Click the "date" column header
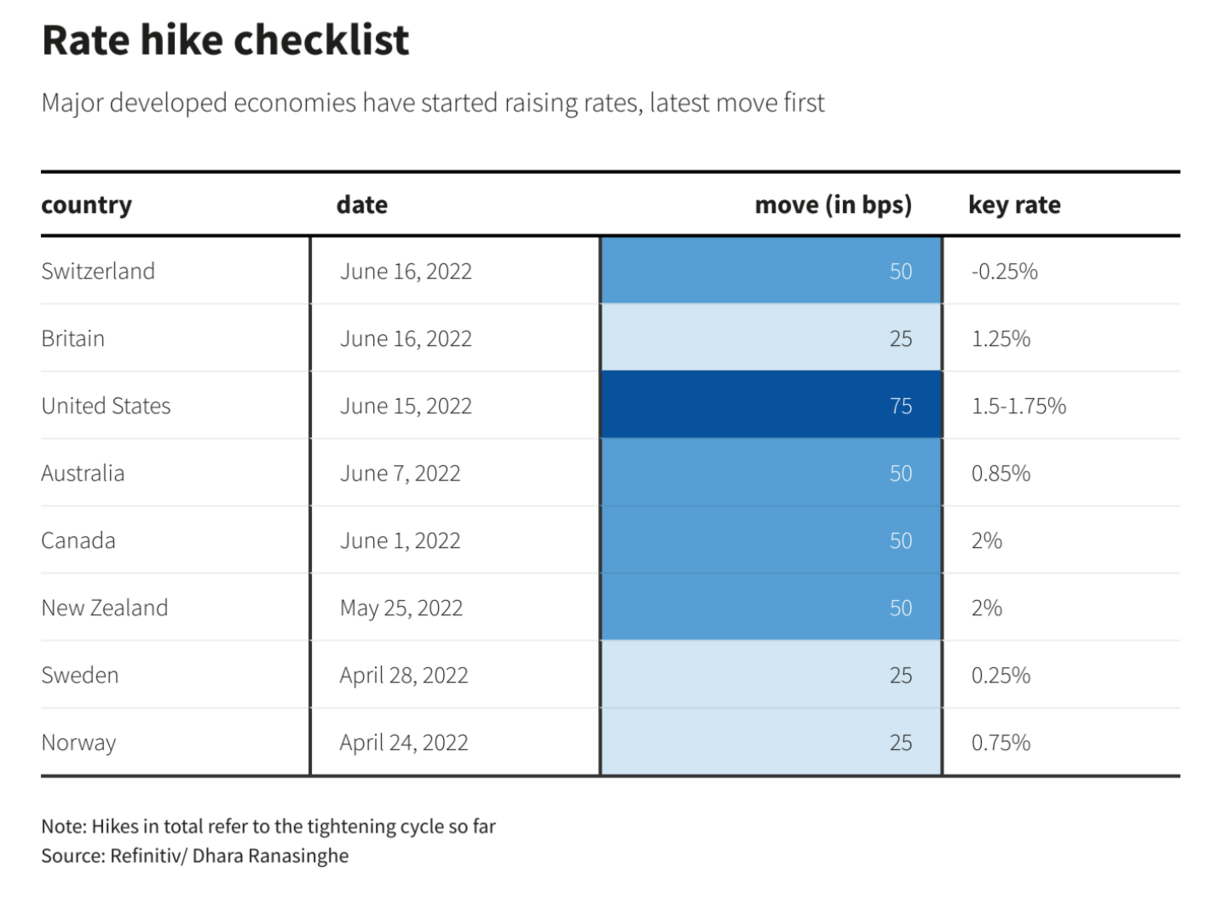The image size is (1229, 900). coord(362,205)
